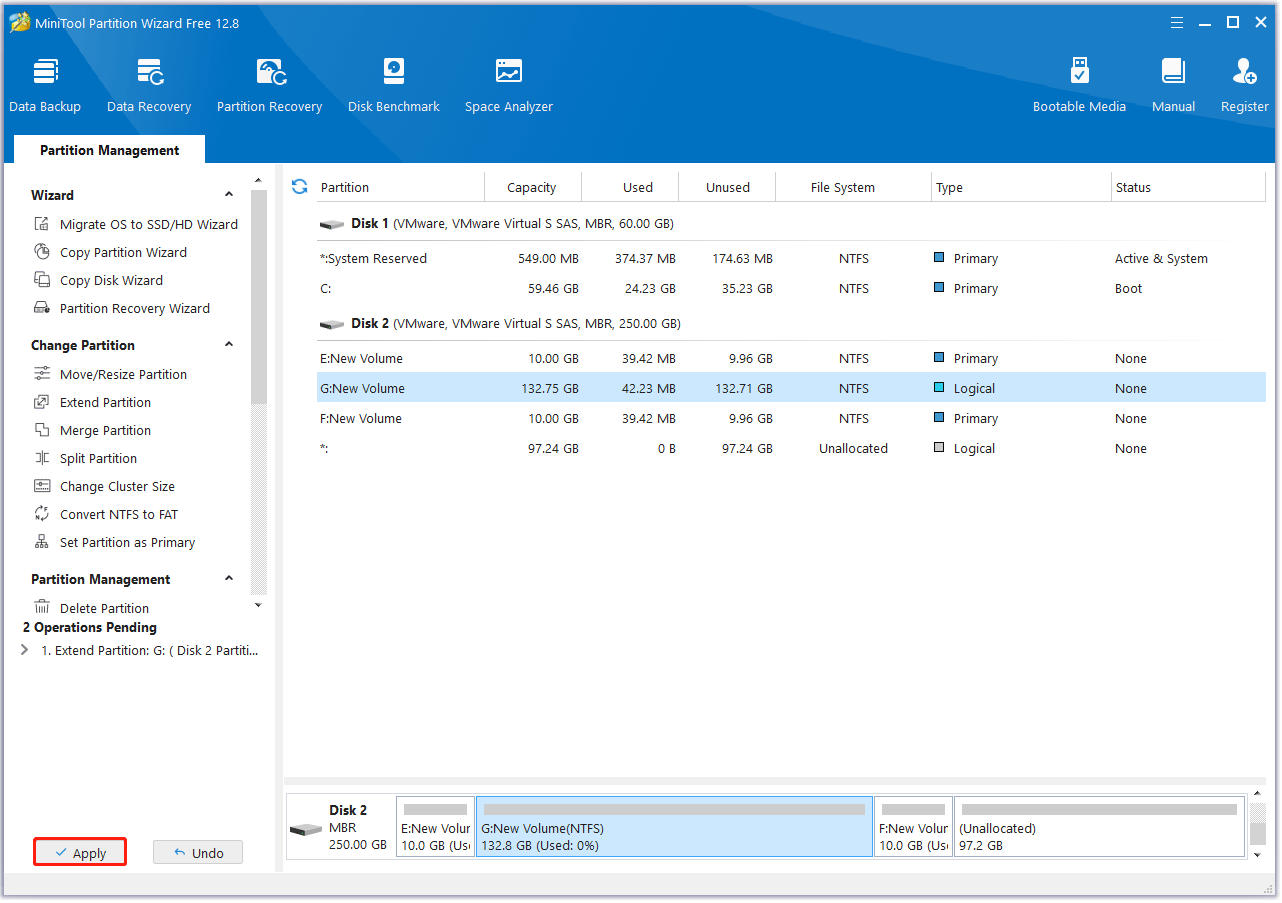Create Bootable Media

click(1079, 85)
